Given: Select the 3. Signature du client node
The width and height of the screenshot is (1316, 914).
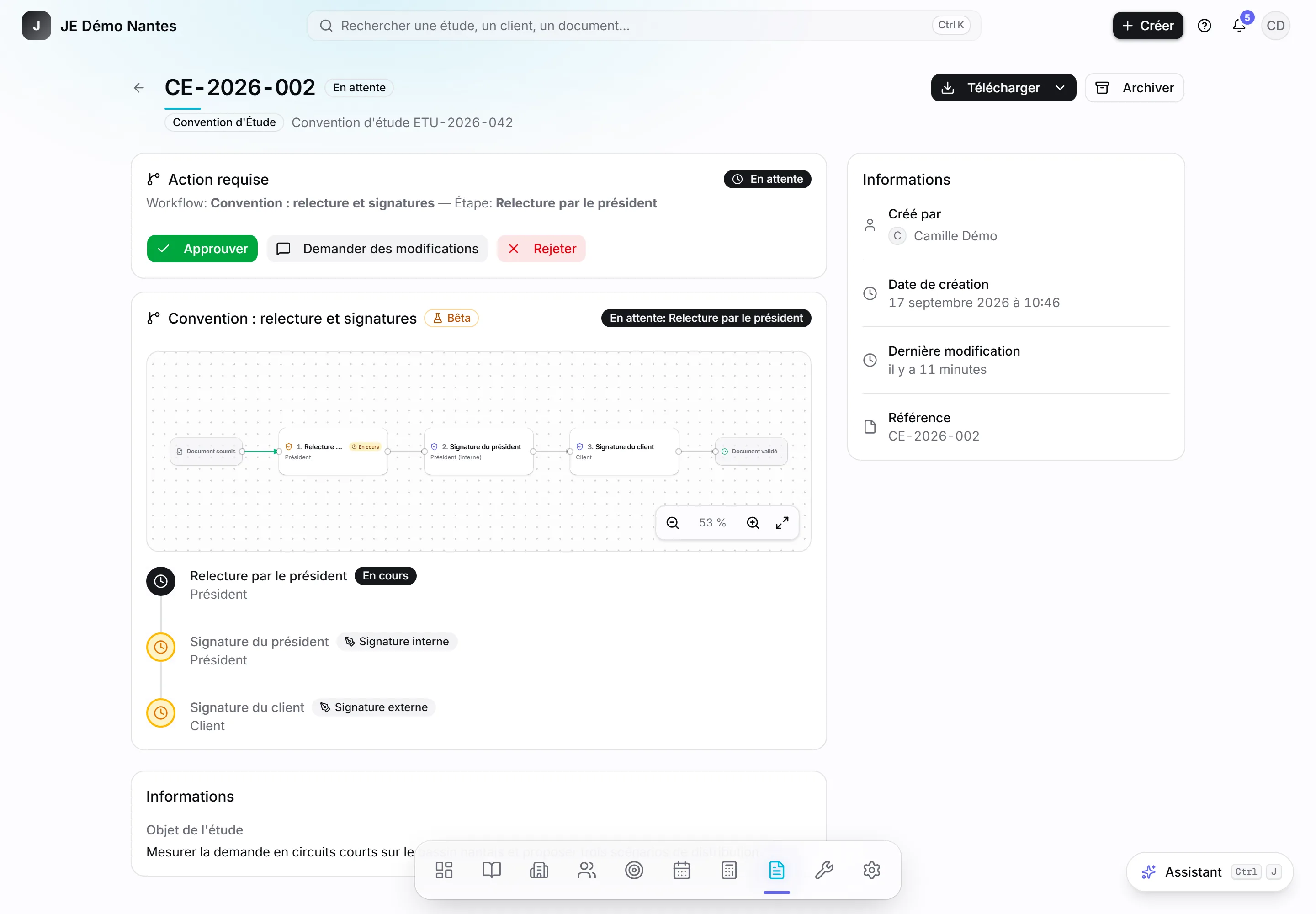Looking at the screenshot, I should click(x=624, y=451).
